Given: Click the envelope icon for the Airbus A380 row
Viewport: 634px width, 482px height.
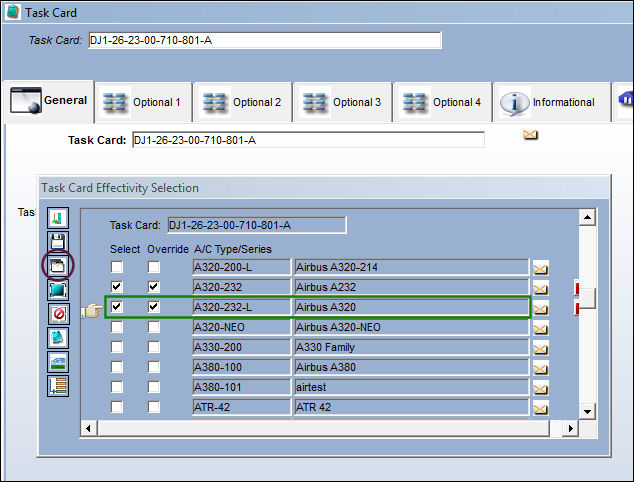Looking at the screenshot, I should [x=540, y=369].
